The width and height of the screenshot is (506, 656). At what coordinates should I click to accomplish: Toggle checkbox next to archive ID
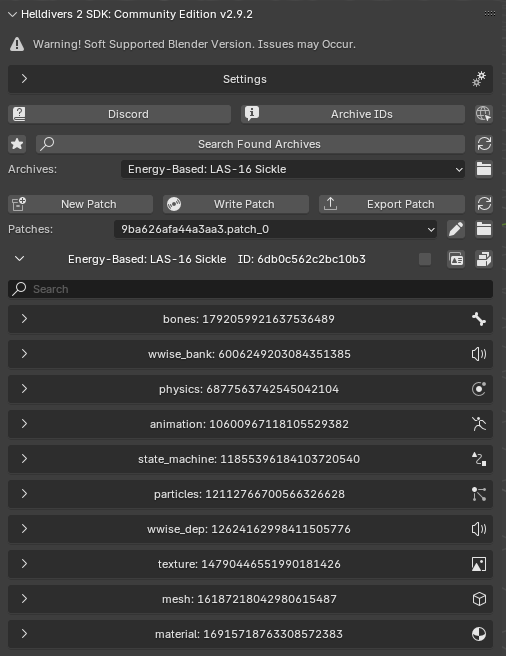(425, 259)
